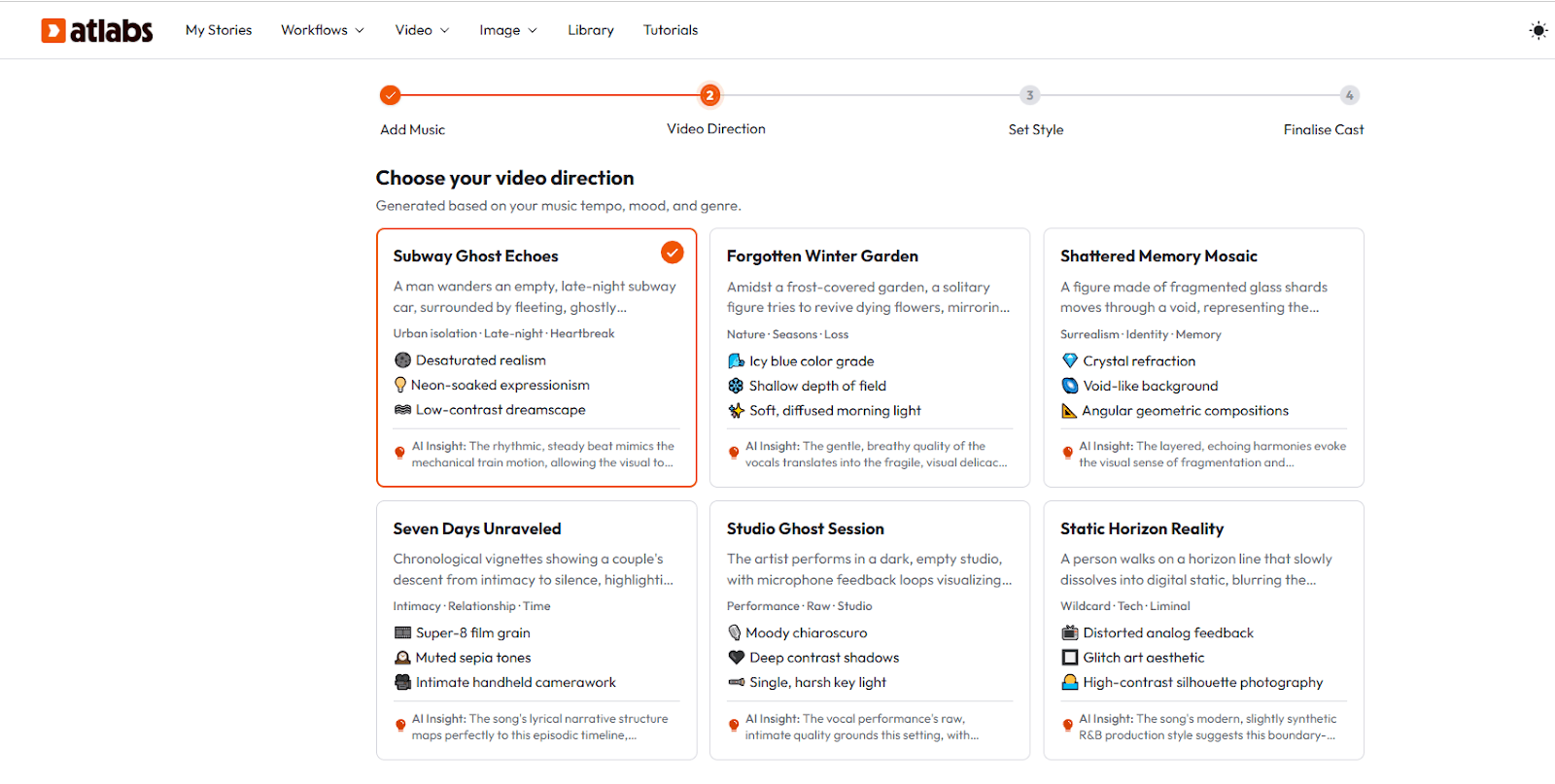This screenshot has width=1555, height=784.
Task: Click the Deep contrast shadows heart icon
Action: click(736, 658)
